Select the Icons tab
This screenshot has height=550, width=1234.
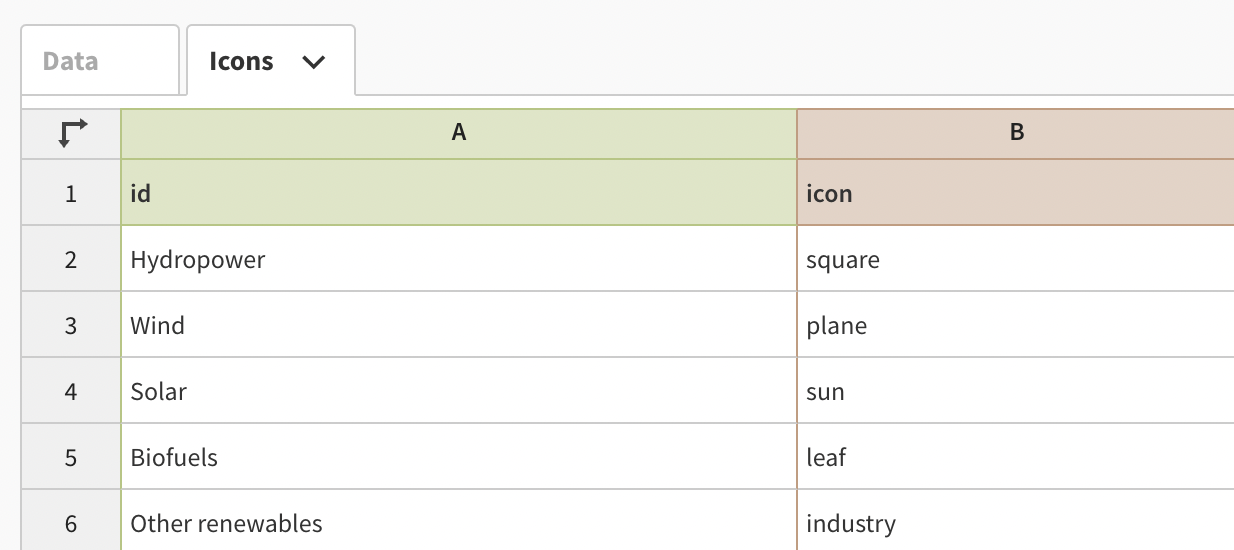[x=241, y=62]
